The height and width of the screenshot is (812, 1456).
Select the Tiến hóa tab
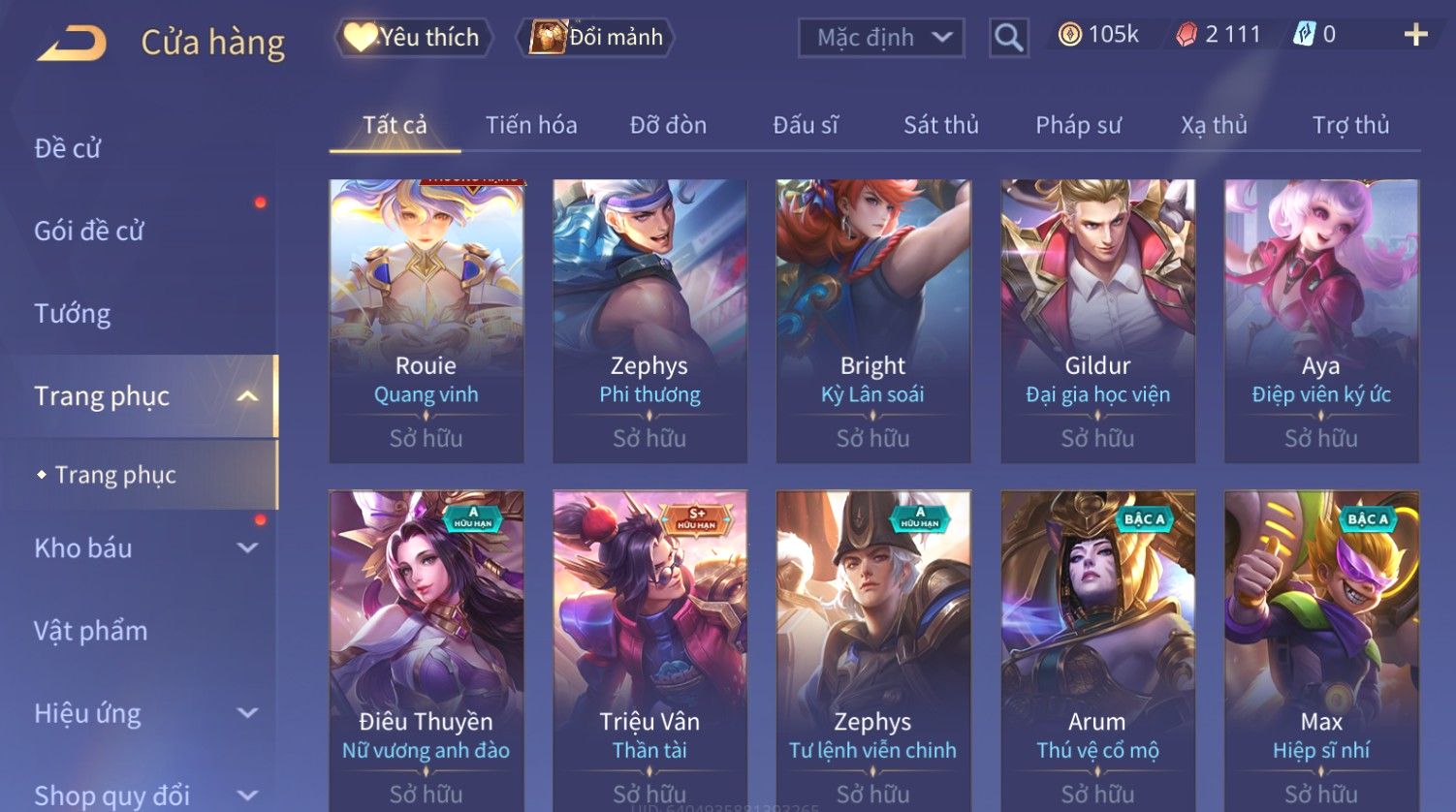pyautogui.click(x=531, y=125)
